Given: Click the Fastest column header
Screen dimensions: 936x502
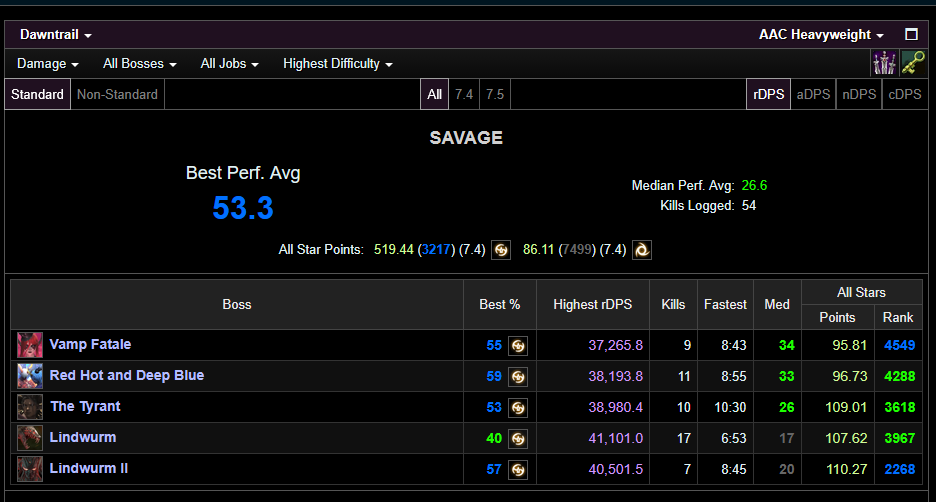Looking at the screenshot, I should tap(725, 304).
